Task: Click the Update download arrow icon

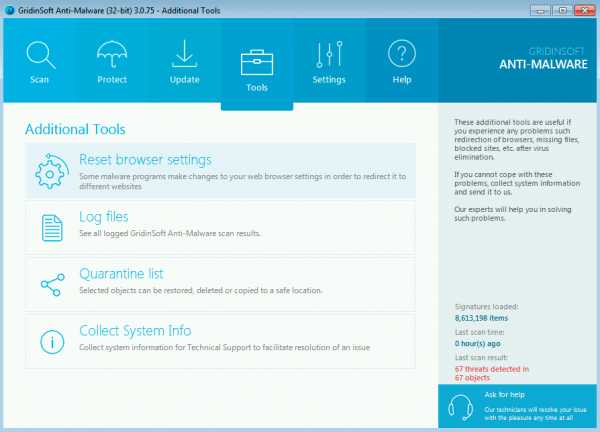Action: (184, 54)
